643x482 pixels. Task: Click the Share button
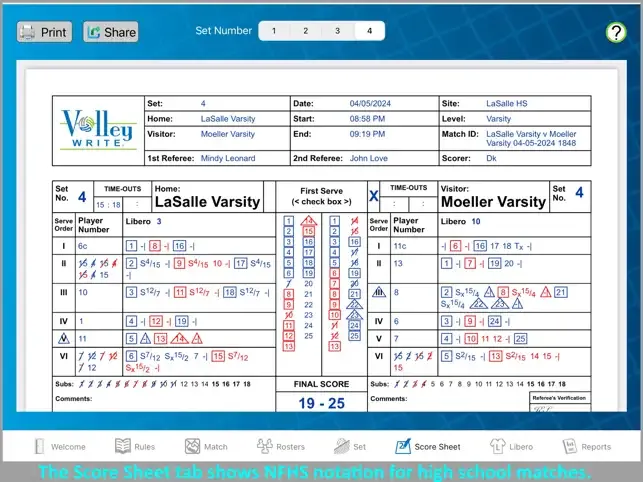pyautogui.click(x=111, y=32)
